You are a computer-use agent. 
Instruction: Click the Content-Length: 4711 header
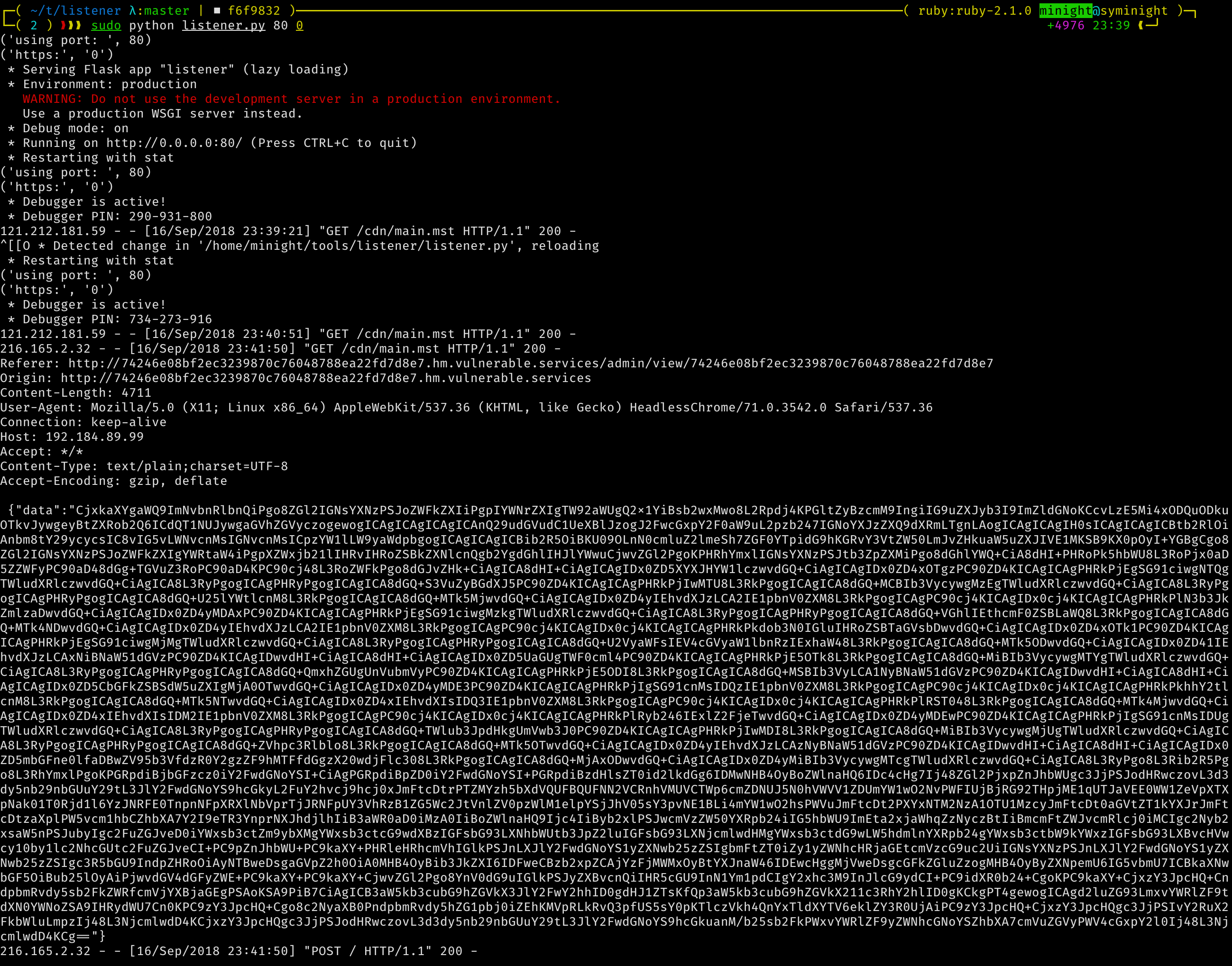tap(76, 392)
